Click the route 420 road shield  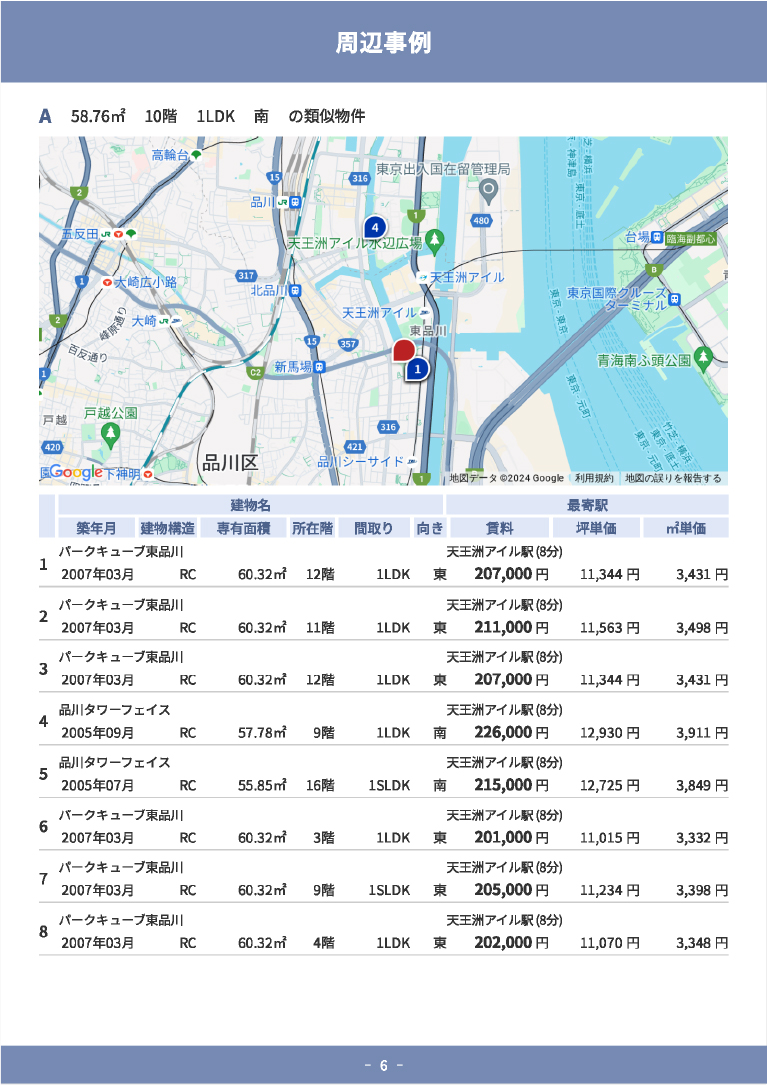click(53, 448)
